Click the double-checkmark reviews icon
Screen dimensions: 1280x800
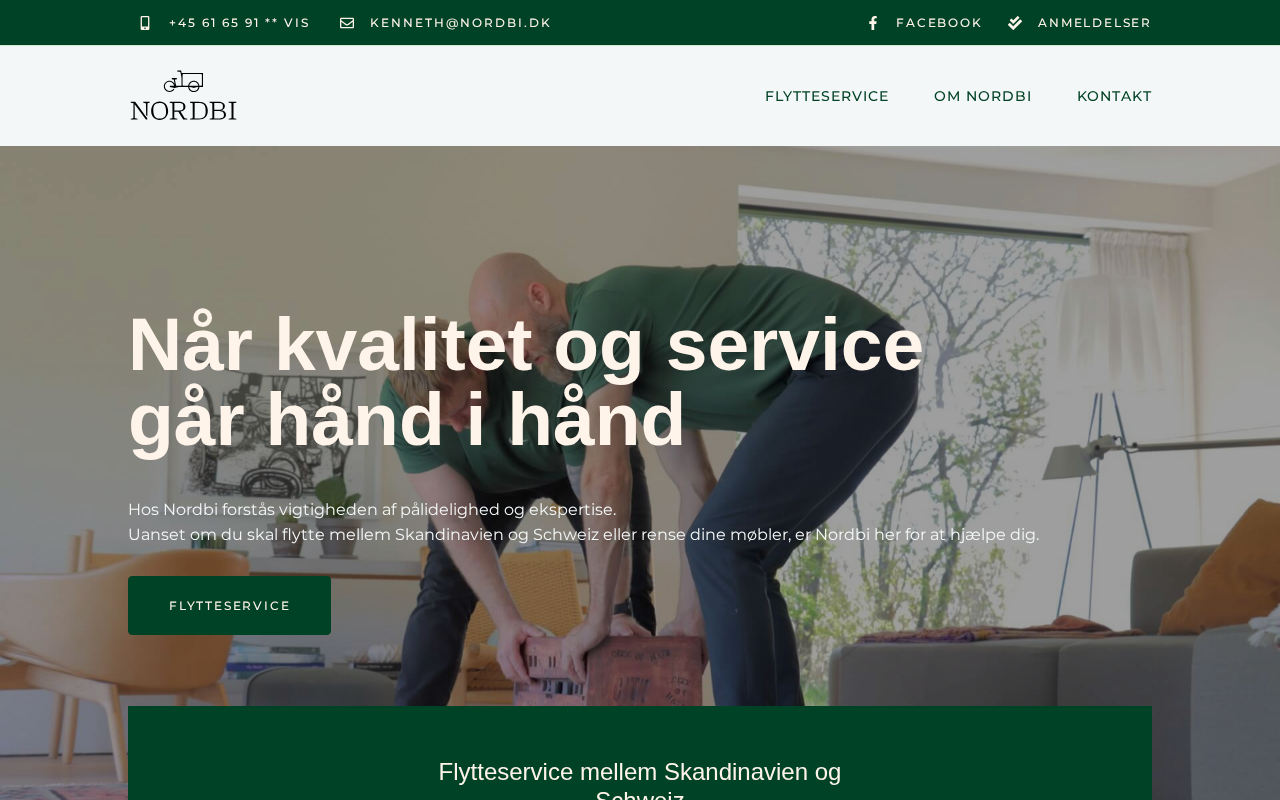tap(1015, 23)
